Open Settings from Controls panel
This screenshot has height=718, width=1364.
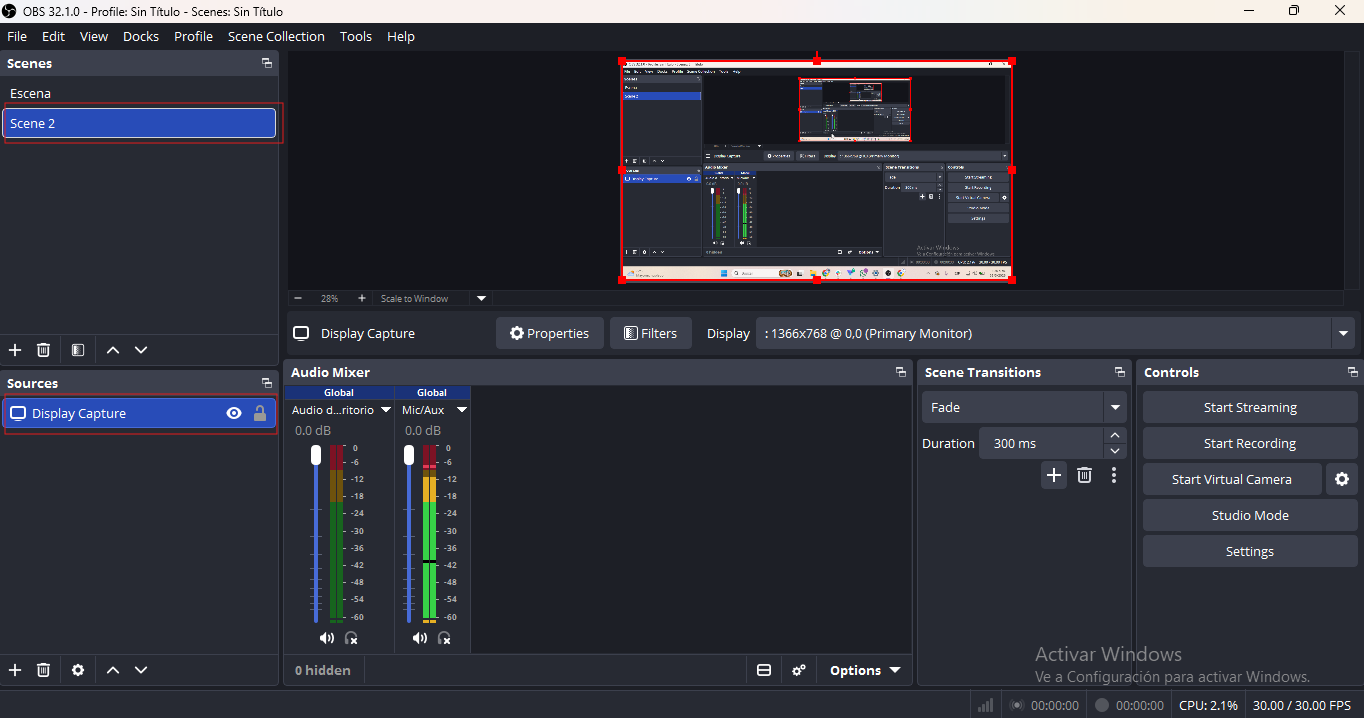pyautogui.click(x=1250, y=551)
